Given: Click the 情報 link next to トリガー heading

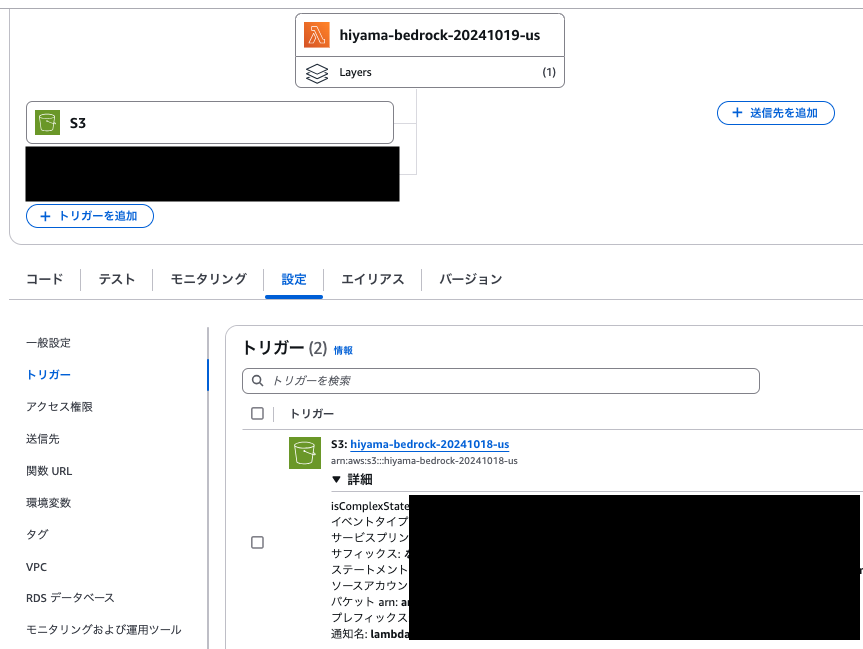Looking at the screenshot, I should click(343, 351).
